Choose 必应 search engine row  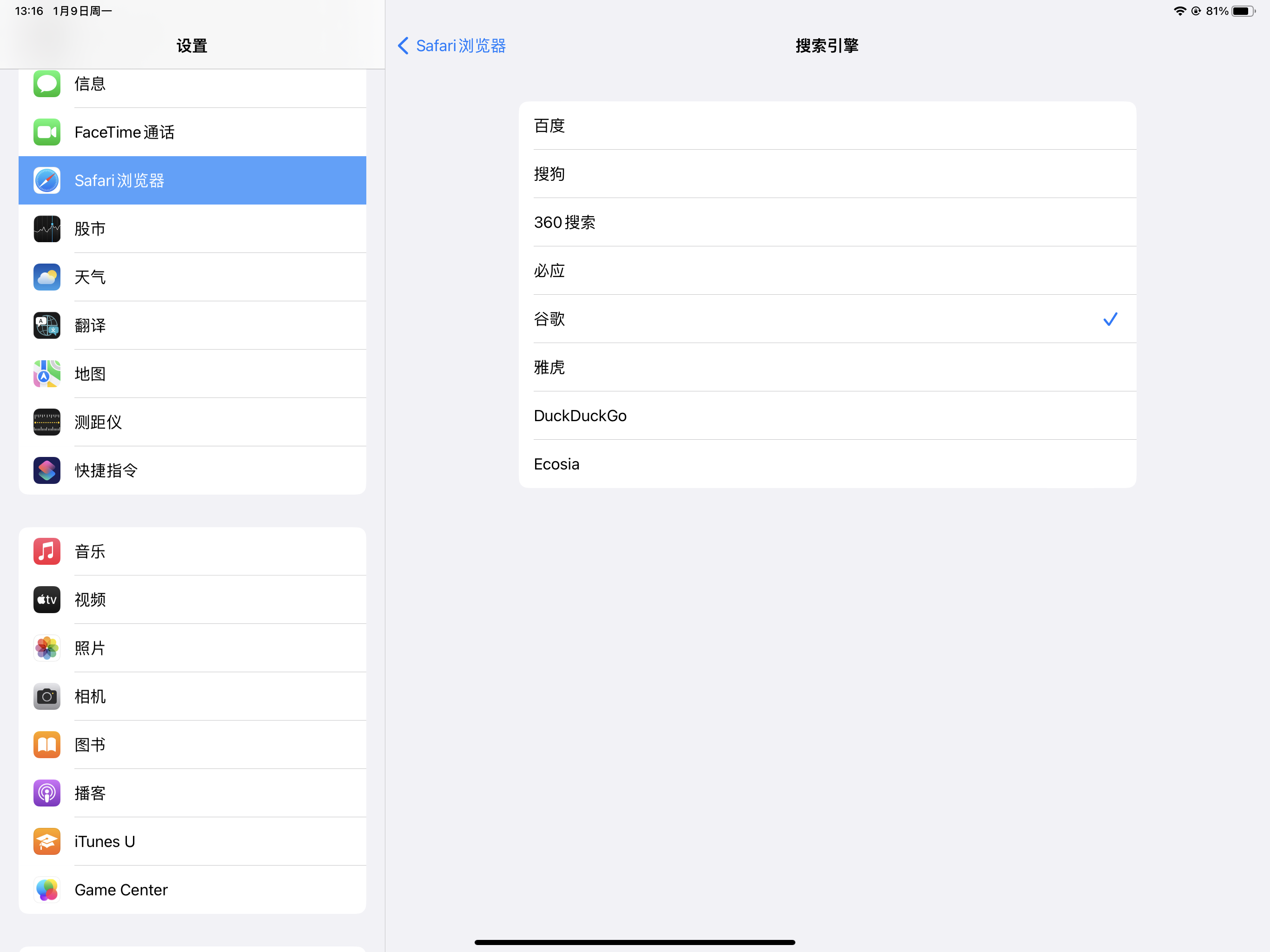(x=827, y=271)
